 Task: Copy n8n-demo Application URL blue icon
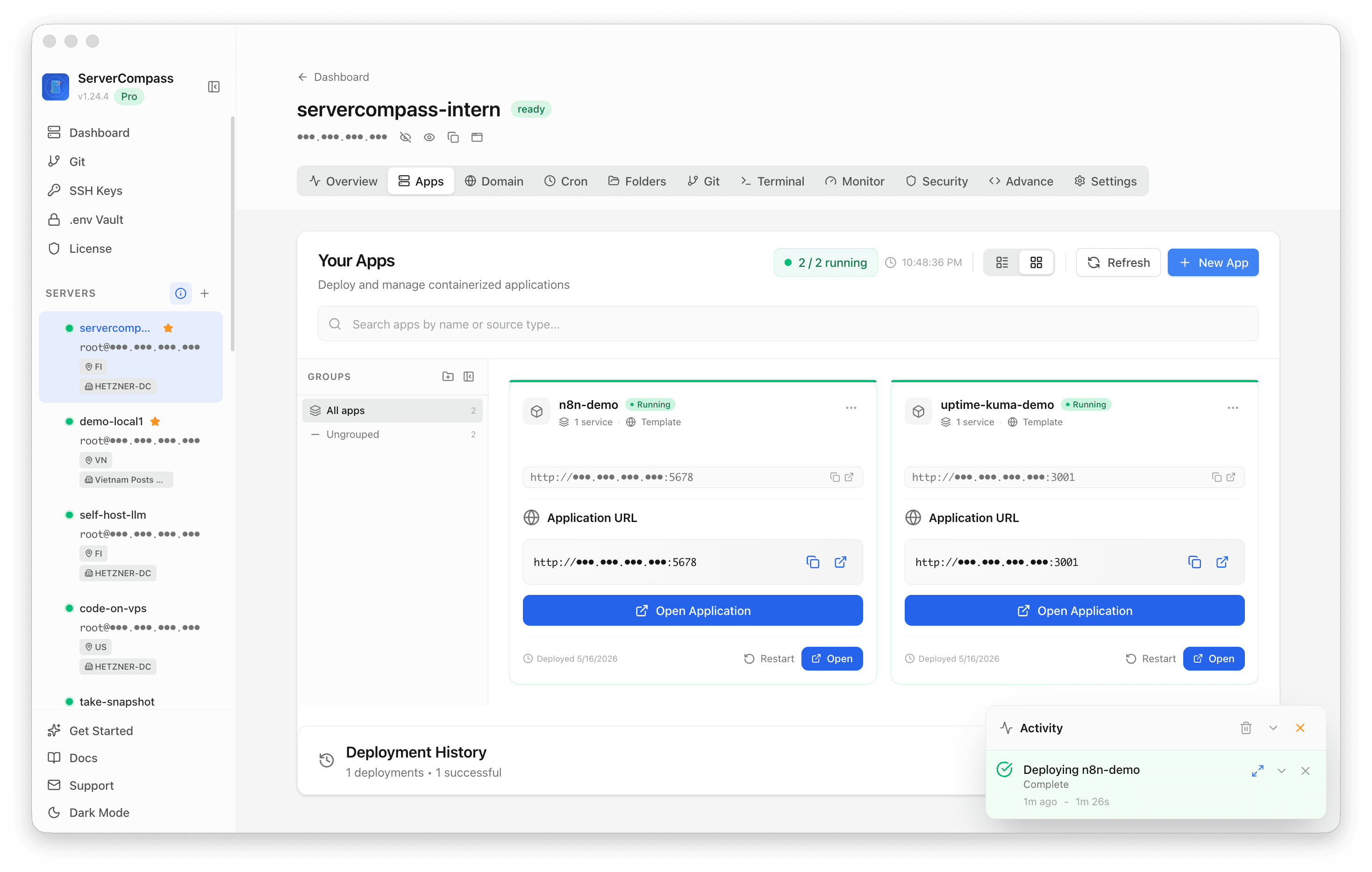tap(813, 563)
